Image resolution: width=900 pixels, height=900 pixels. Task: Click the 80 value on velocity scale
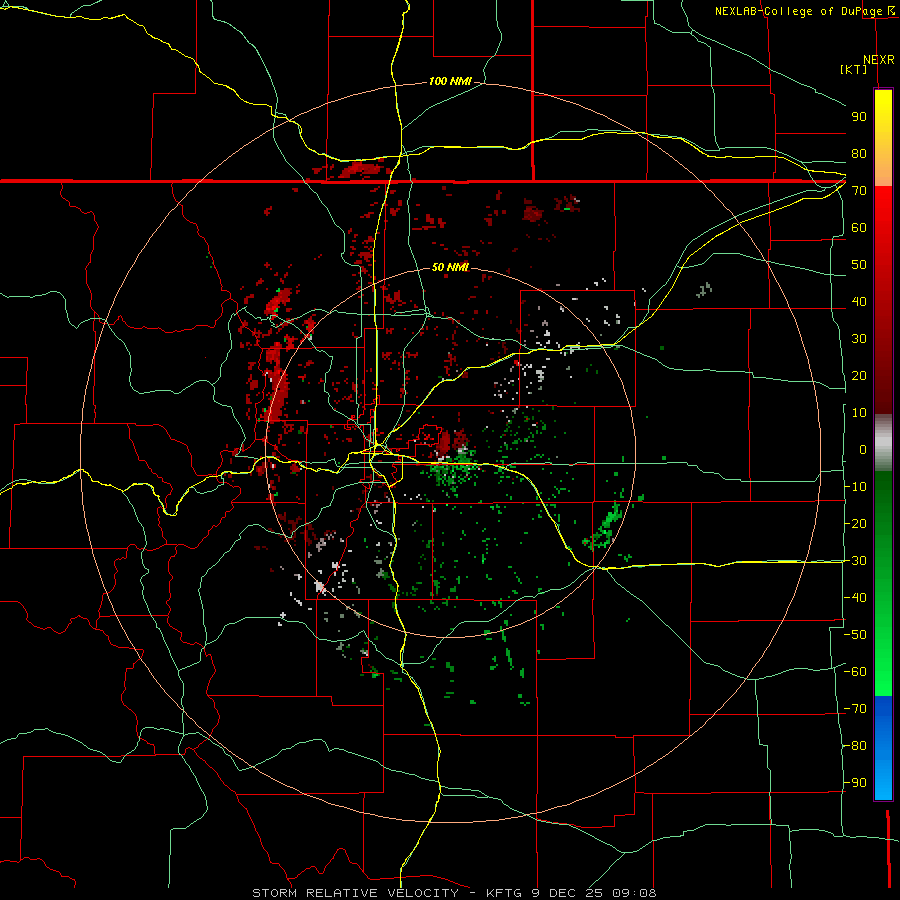click(859, 154)
